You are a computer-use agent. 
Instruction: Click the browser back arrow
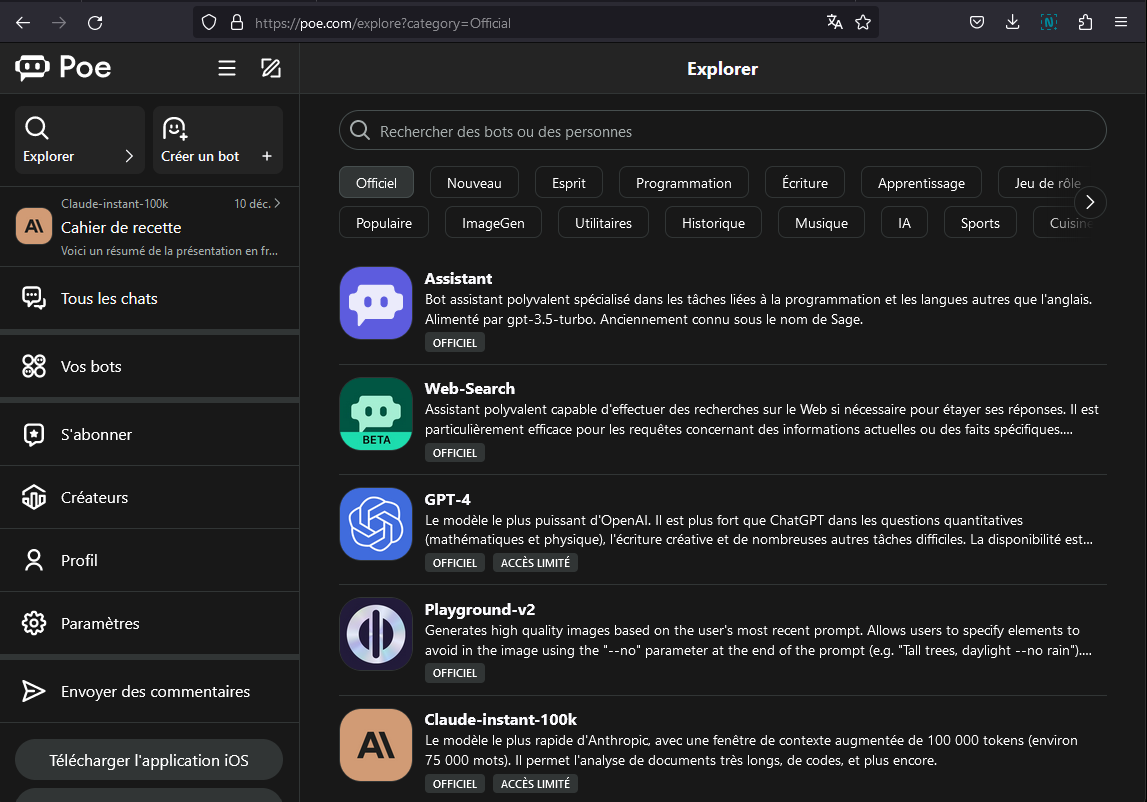[23, 23]
